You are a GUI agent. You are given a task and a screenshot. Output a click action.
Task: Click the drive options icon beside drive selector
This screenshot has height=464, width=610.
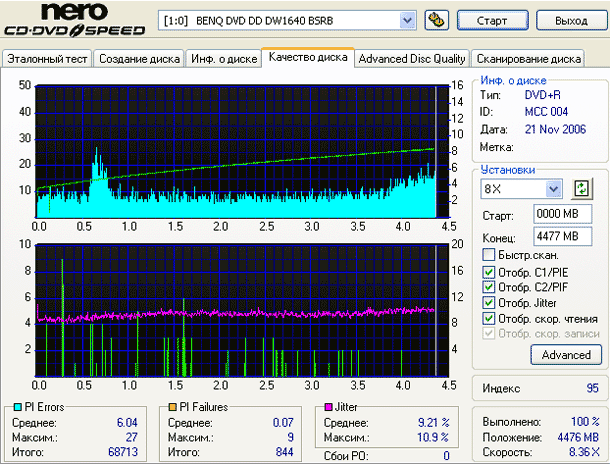[436, 20]
